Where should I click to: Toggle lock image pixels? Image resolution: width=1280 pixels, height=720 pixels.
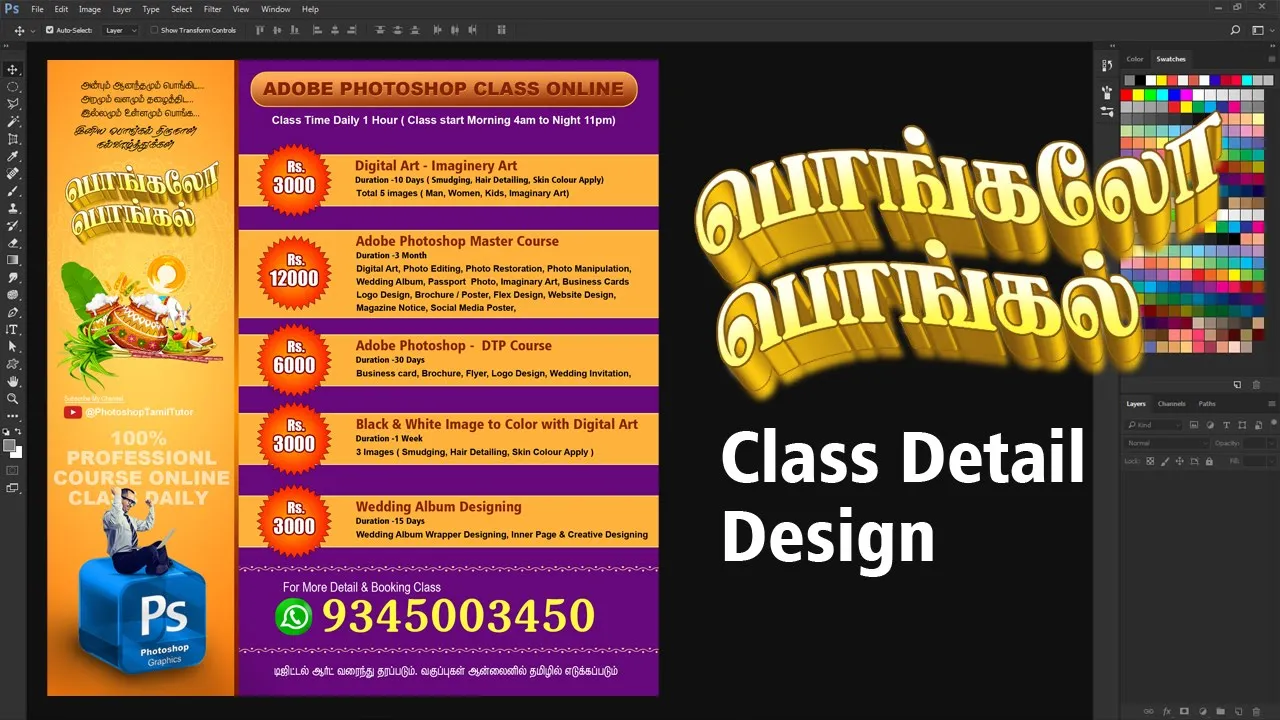[x=1165, y=461]
